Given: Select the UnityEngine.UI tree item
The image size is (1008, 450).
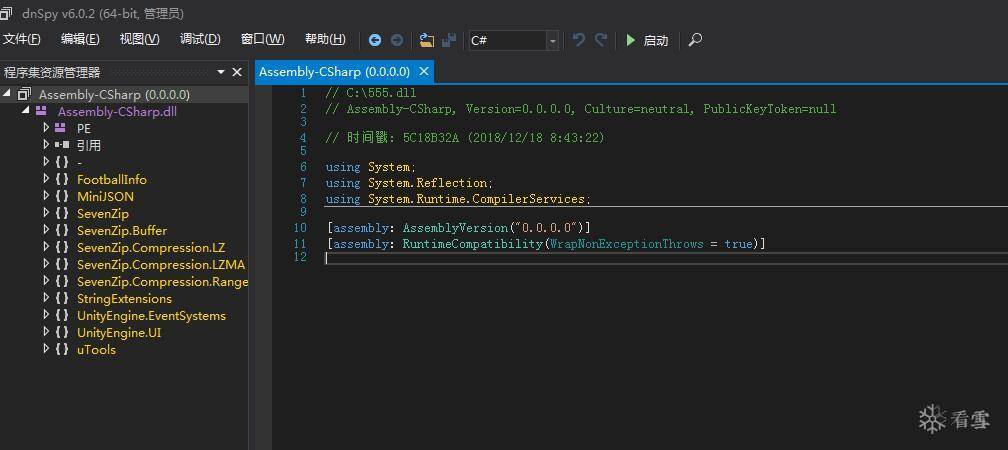Looking at the screenshot, I should pos(119,332).
